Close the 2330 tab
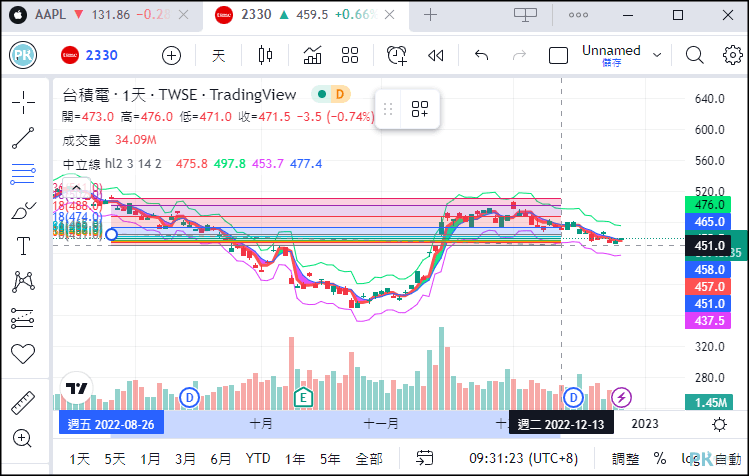Viewport: 749px width, 476px height. [390, 15]
